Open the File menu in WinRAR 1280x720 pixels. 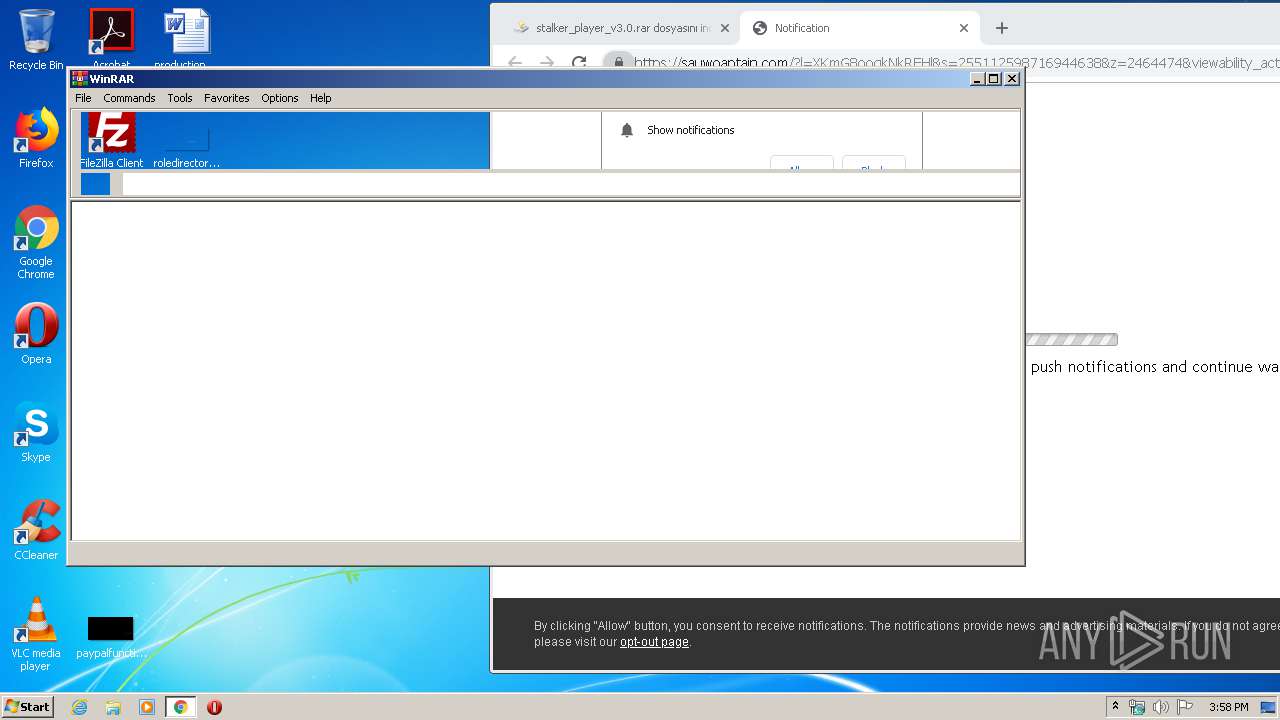point(83,98)
